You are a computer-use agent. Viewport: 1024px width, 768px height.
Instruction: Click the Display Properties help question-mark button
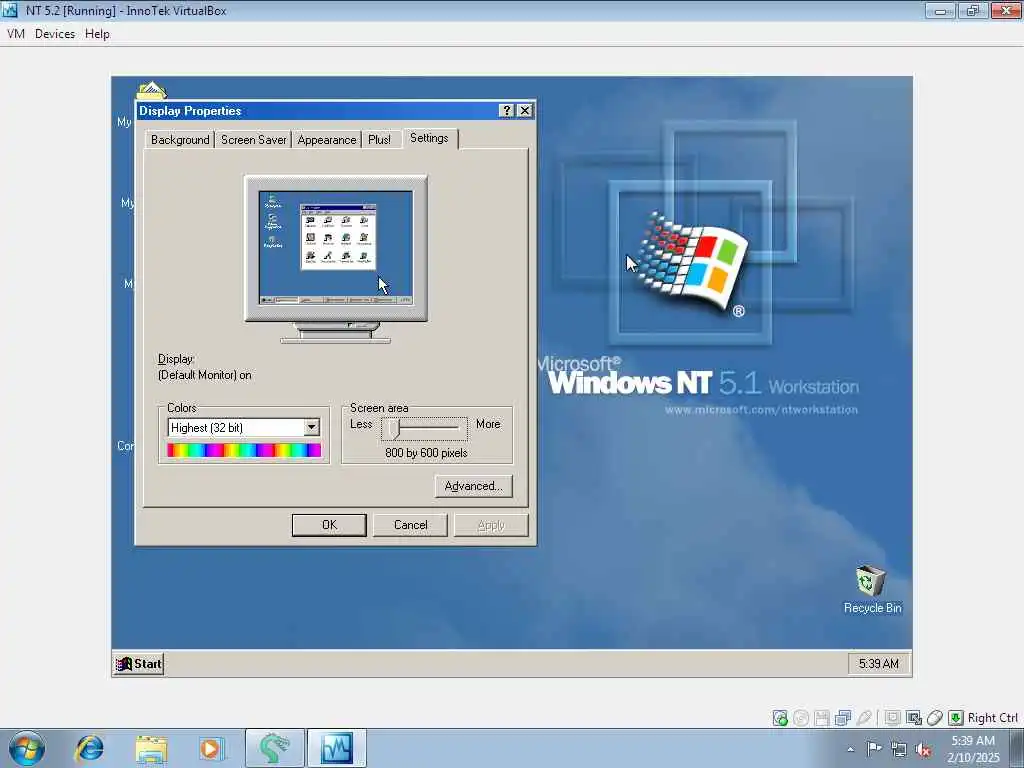tap(506, 110)
